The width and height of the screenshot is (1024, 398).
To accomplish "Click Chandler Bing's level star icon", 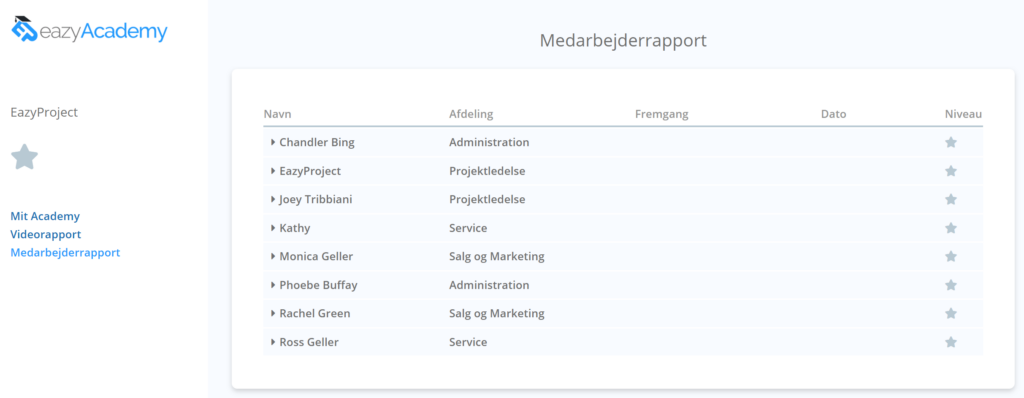I will [951, 142].
